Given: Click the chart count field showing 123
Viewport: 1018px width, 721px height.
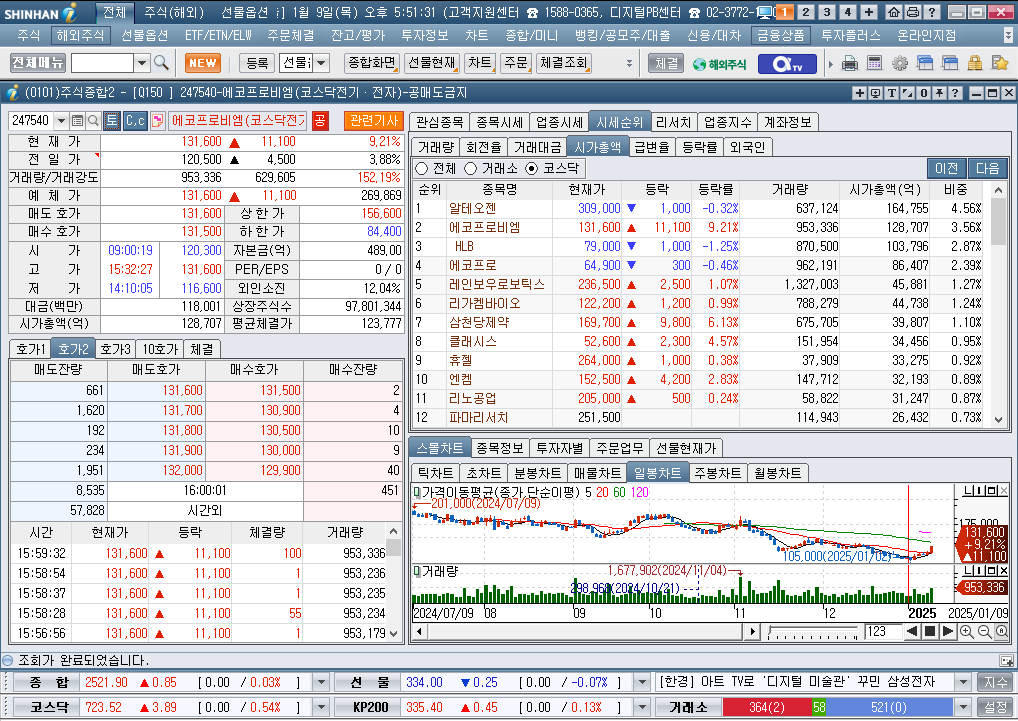Looking at the screenshot, I should tap(882, 631).
